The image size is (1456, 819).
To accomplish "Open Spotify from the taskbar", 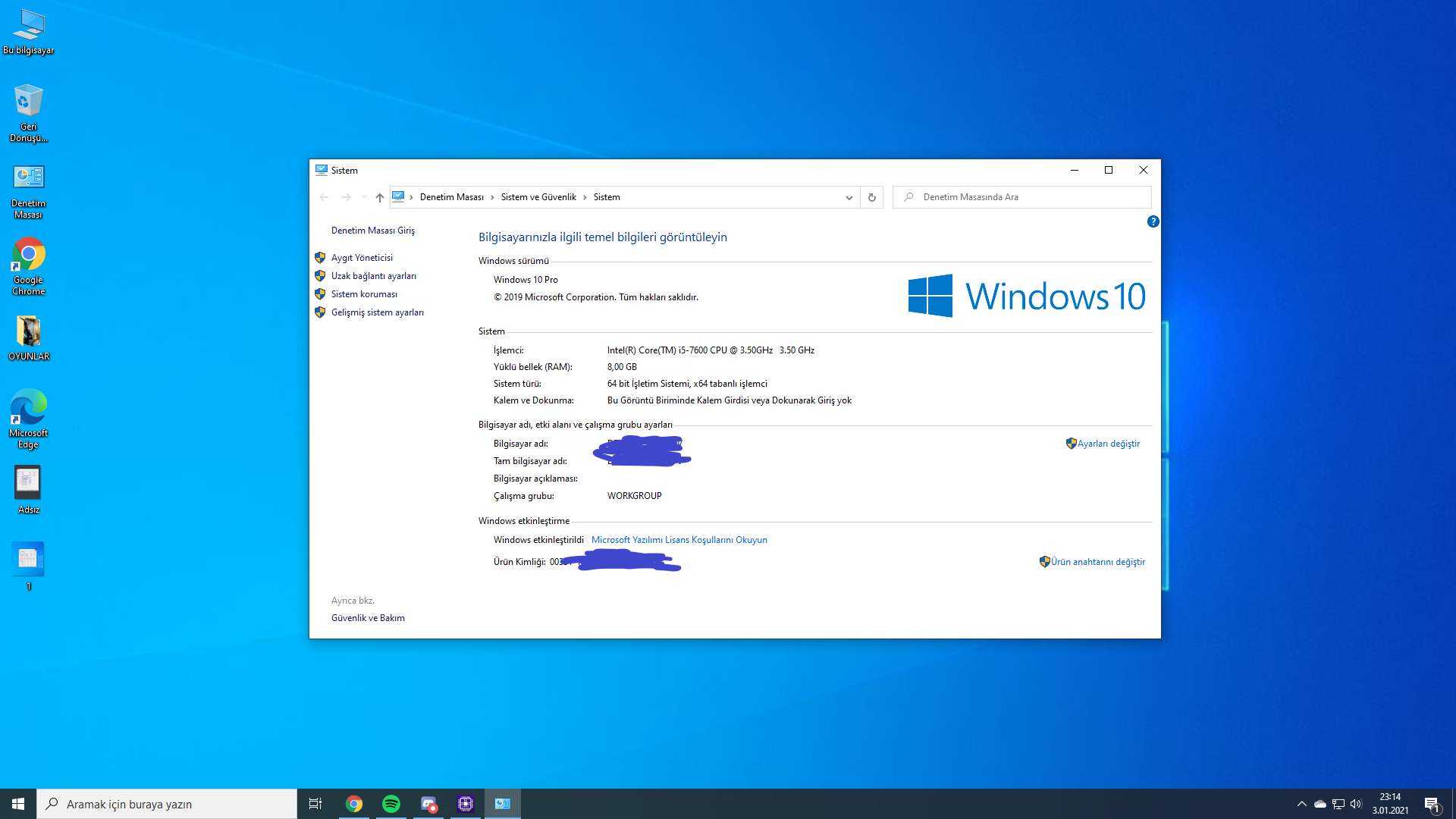I will pos(391,804).
